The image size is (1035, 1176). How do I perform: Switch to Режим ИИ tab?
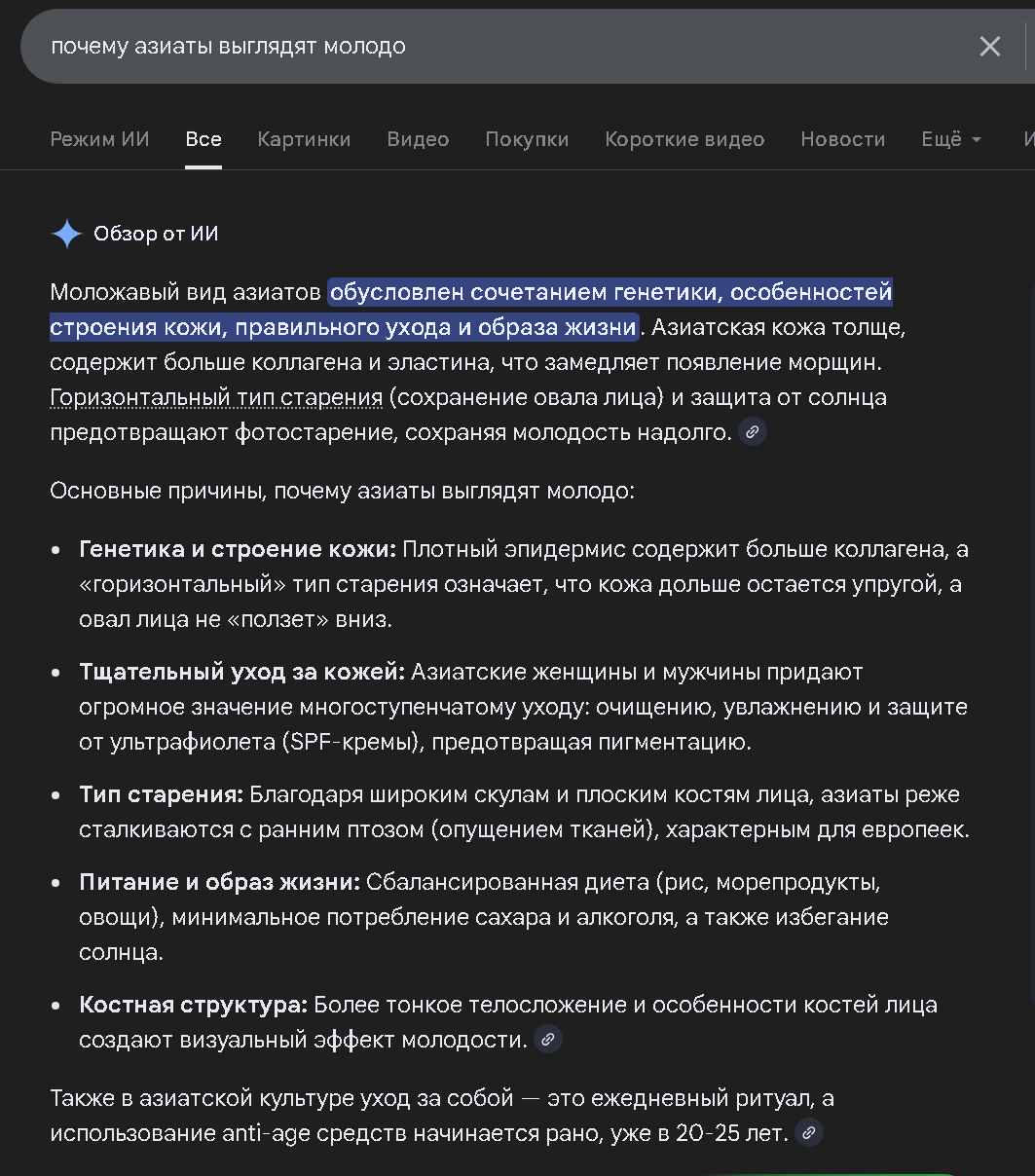coord(99,139)
